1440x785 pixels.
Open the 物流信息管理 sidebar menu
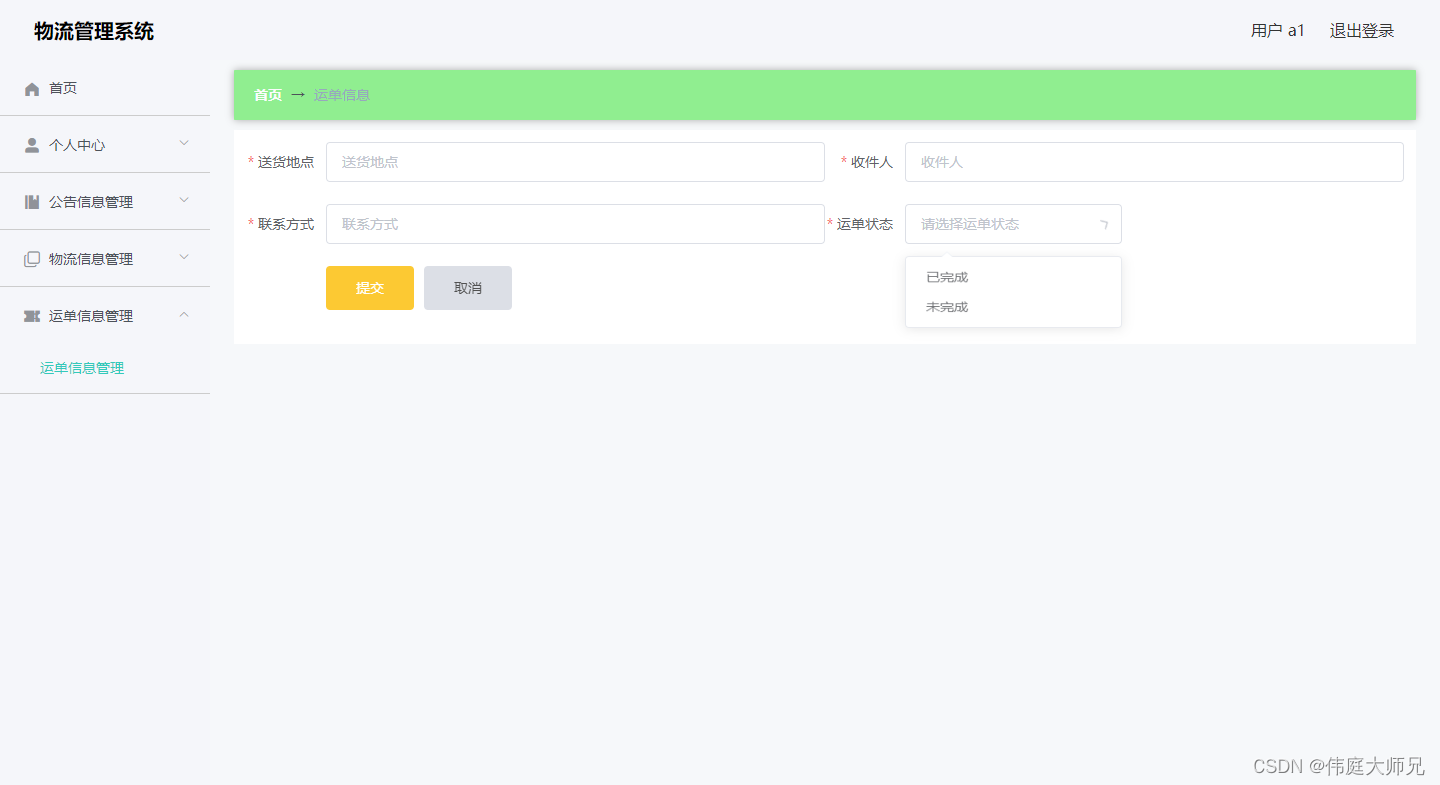pos(105,259)
